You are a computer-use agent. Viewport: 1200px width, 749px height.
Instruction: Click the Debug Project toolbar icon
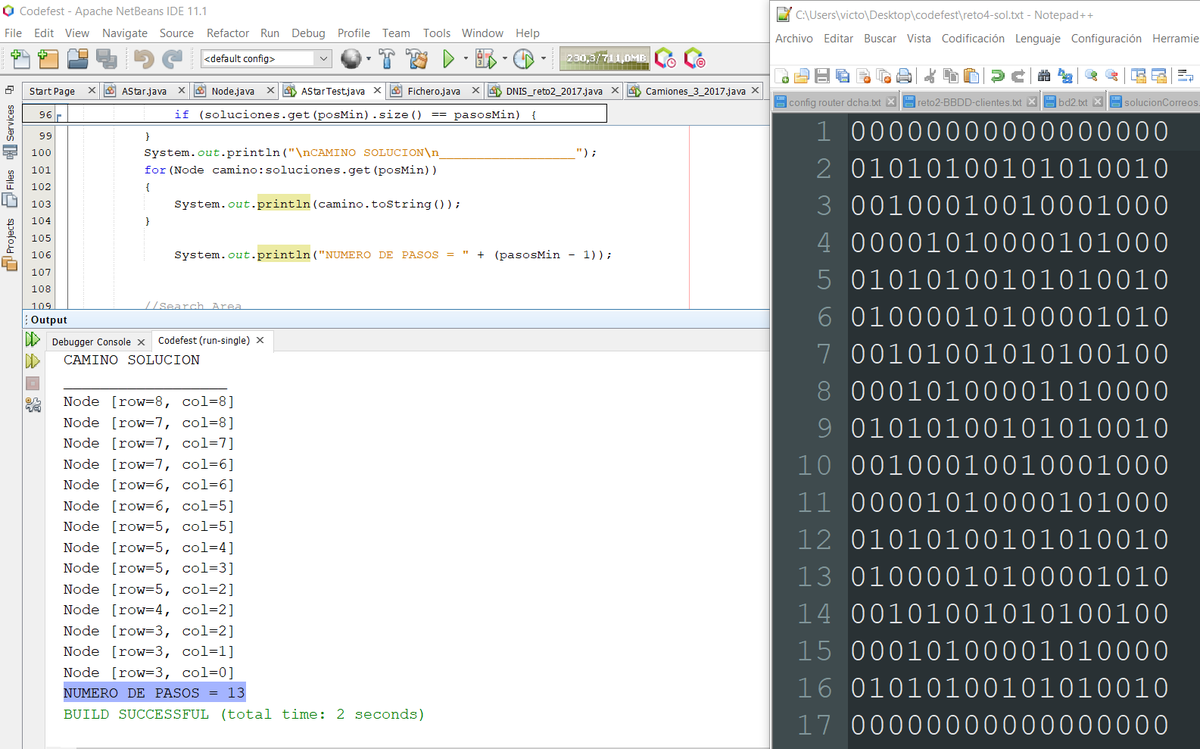485,59
